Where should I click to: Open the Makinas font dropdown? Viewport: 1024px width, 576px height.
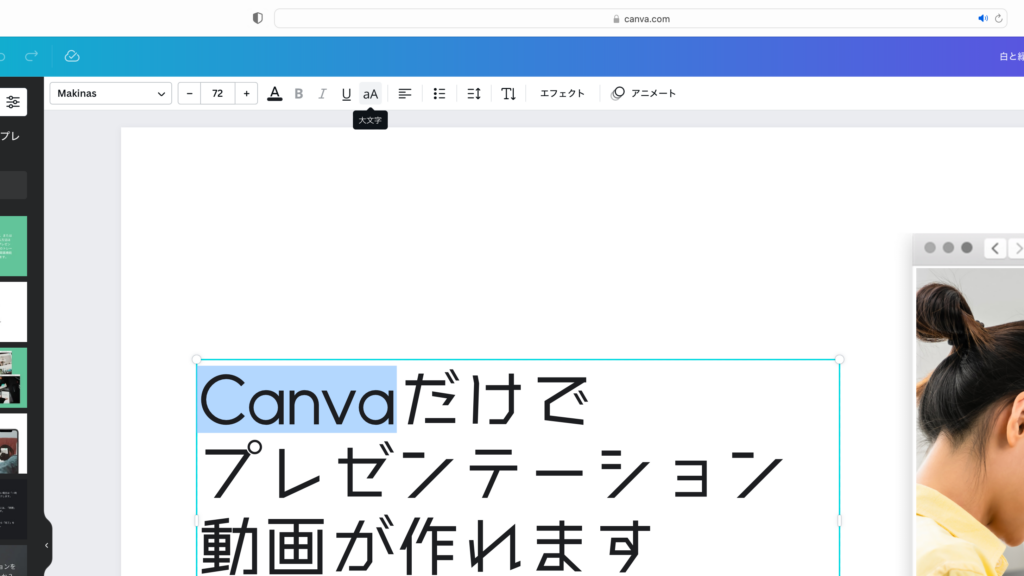[x=110, y=93]
